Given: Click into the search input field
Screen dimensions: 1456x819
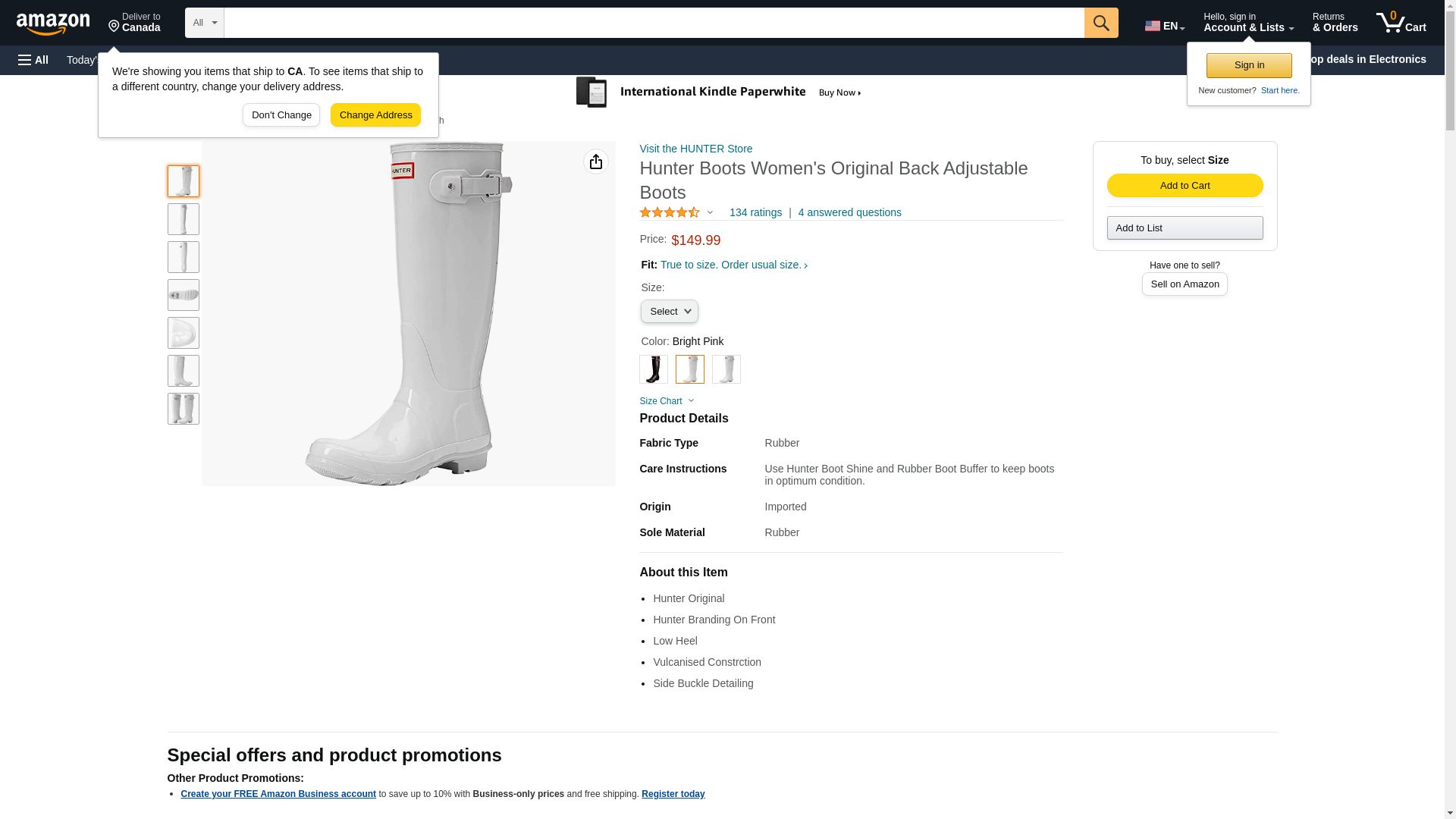Looking at the screenshot, I should [653, 23].
